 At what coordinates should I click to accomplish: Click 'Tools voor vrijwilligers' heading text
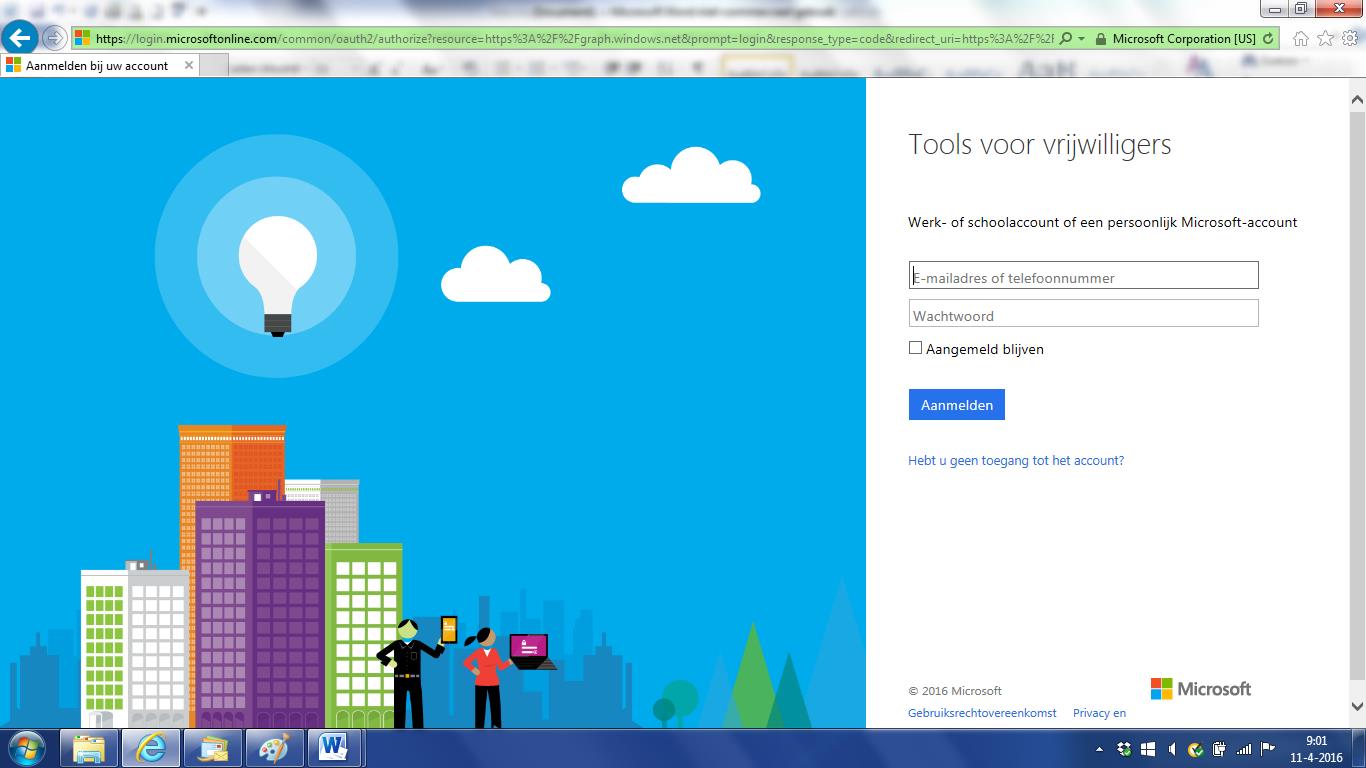point(1039,145)
